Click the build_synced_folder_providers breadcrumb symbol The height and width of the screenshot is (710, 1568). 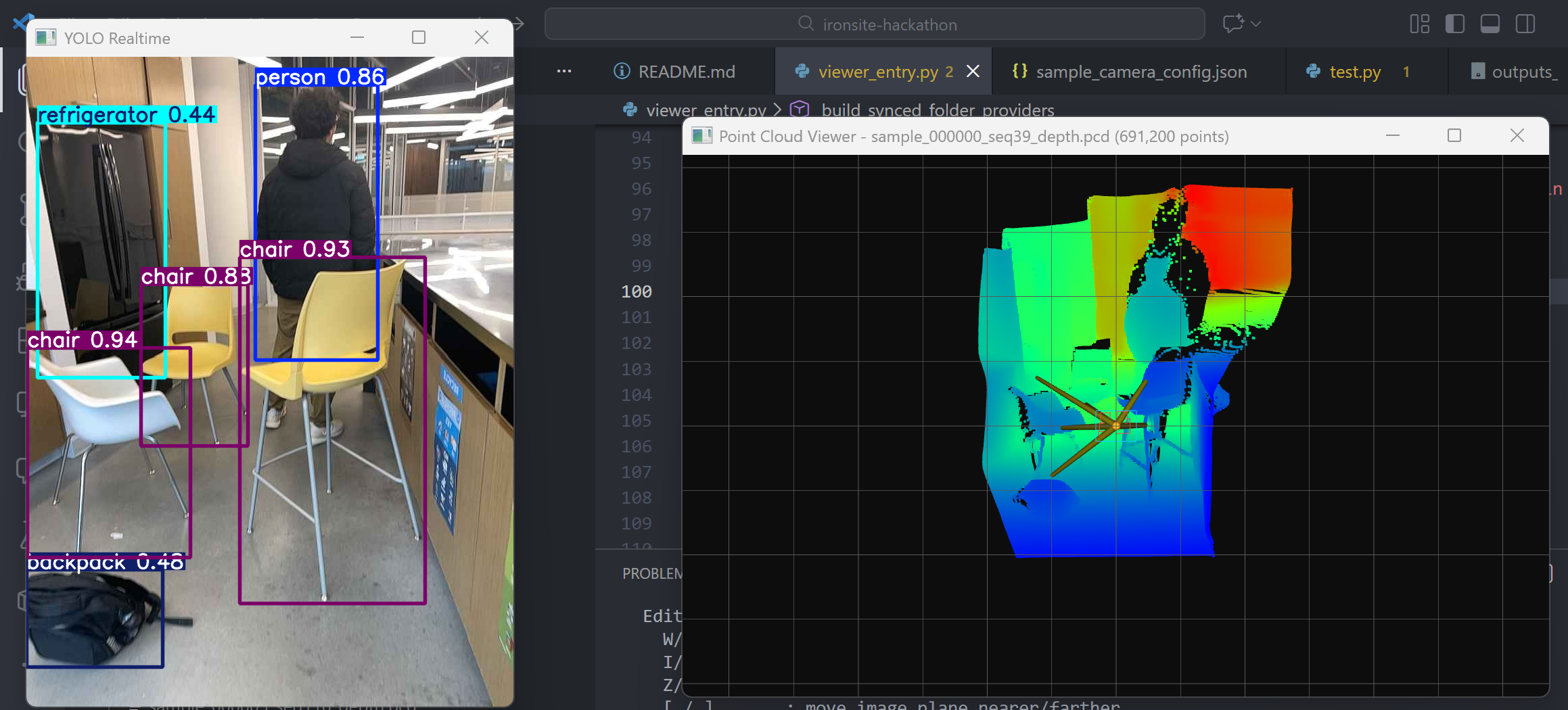click(938, 110)
